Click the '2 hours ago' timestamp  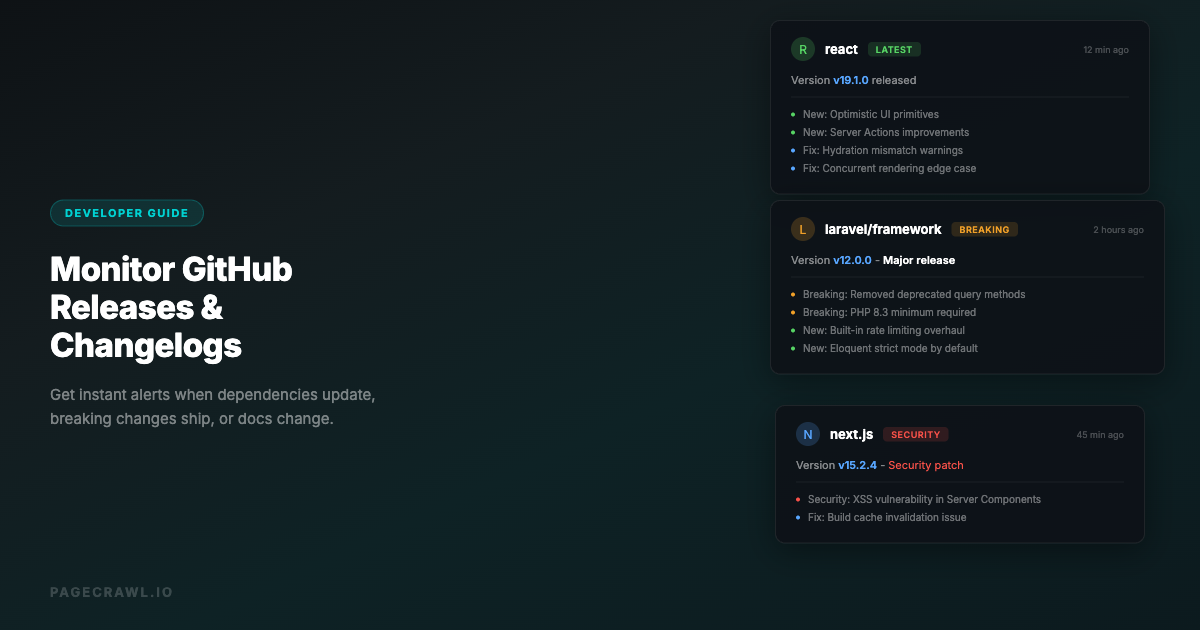click(1118, 229)
